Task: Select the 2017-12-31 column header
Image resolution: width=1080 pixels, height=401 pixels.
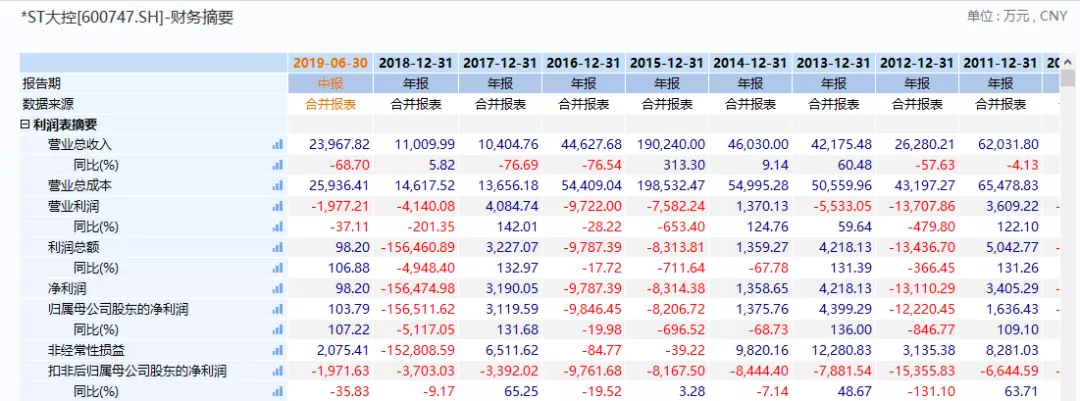Action: tap(500, 63)
